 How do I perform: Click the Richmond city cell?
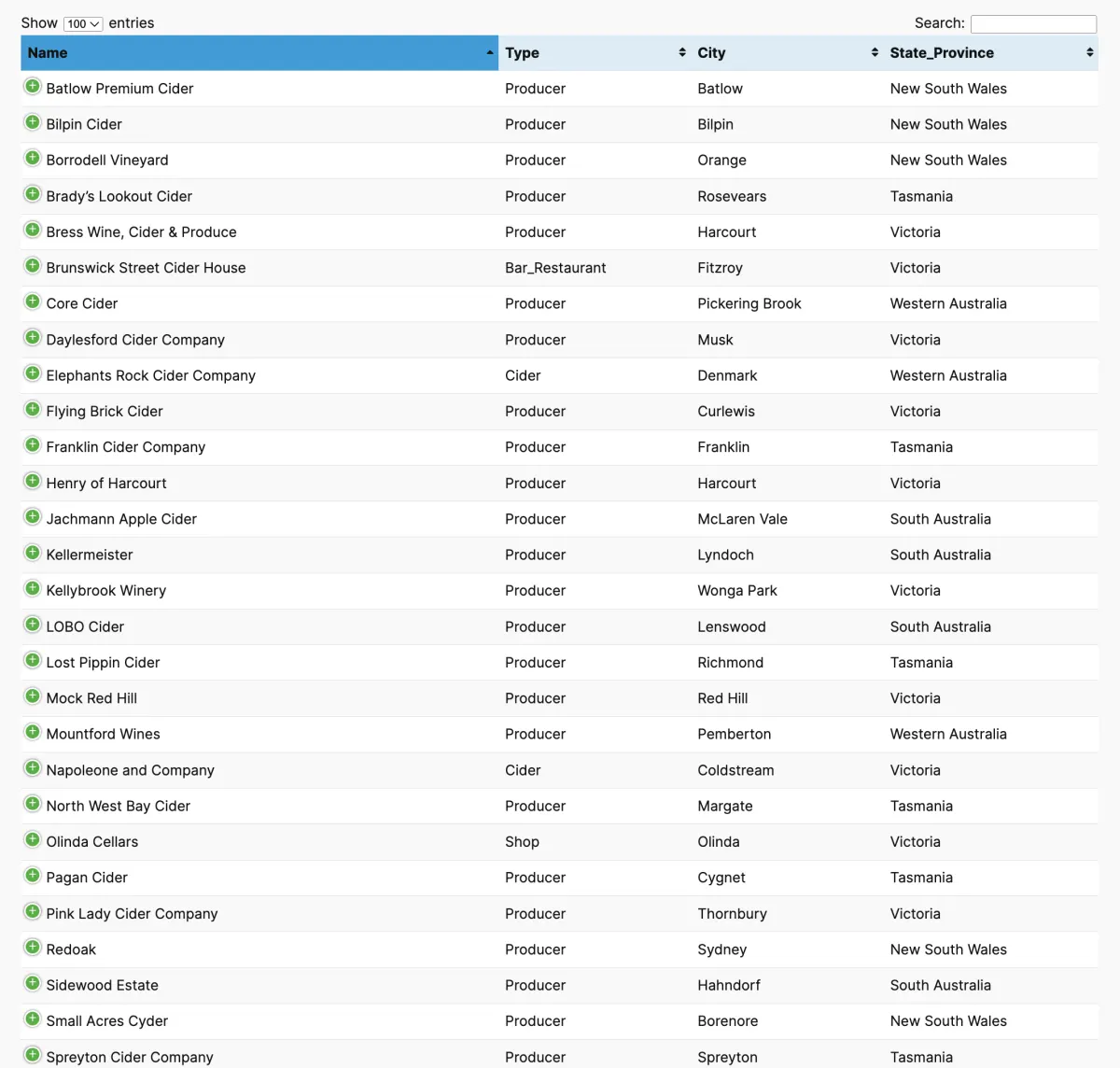click(x=730, y=662)
